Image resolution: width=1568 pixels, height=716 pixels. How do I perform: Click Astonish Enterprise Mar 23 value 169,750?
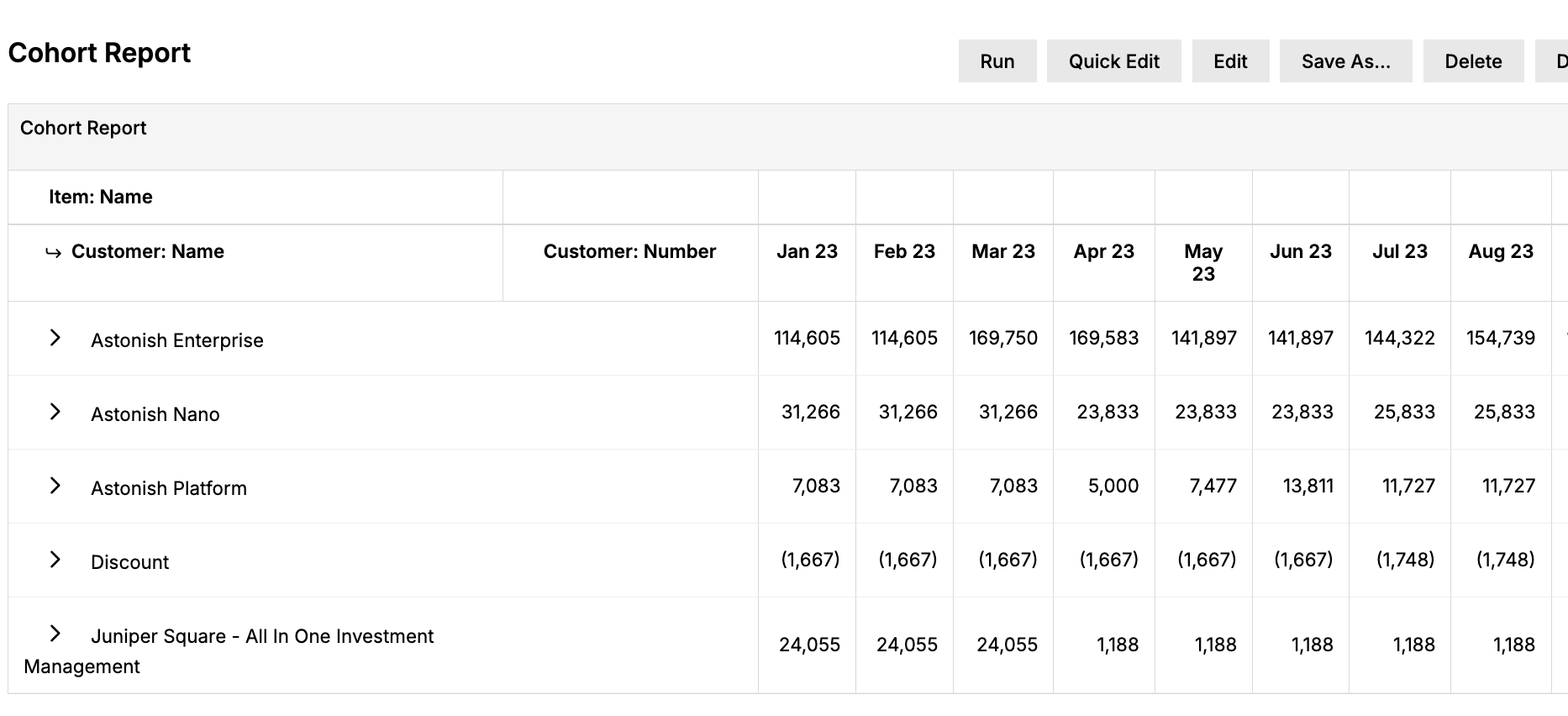(1003, 338)
